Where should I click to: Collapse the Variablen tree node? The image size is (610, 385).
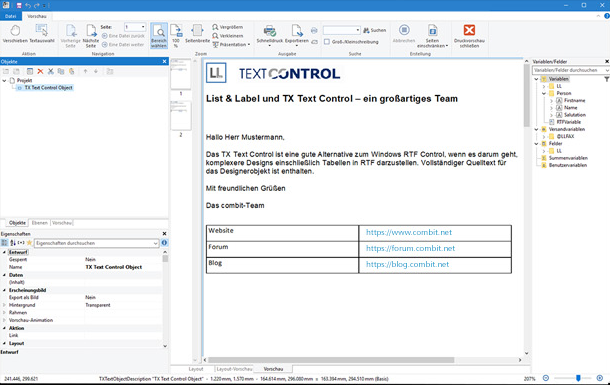536,79
